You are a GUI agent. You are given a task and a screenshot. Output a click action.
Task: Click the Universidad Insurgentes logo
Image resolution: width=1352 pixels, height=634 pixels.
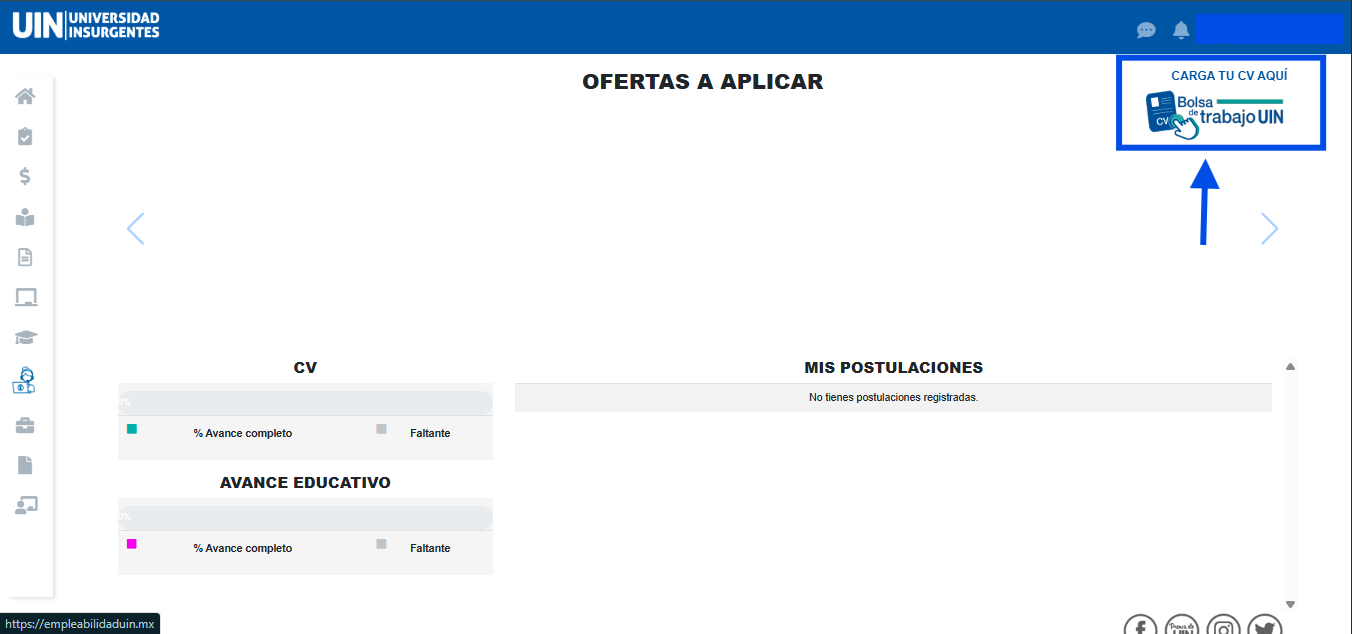(x=86, y=26)
